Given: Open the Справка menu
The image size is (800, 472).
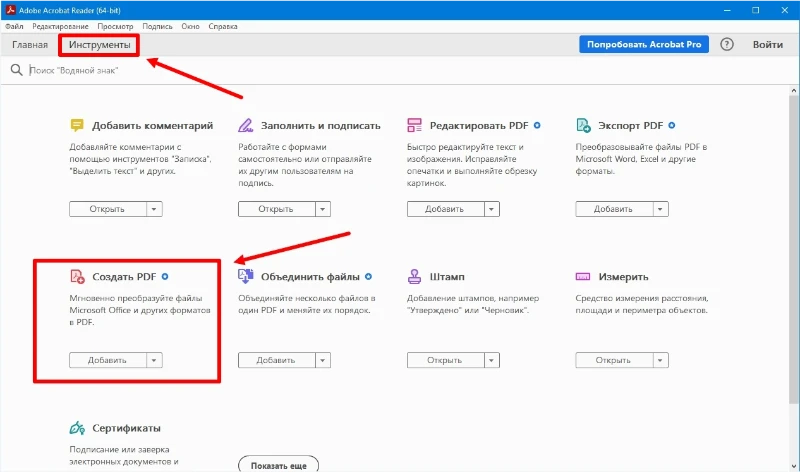Looking at the screenshot, I should (223, 26).
